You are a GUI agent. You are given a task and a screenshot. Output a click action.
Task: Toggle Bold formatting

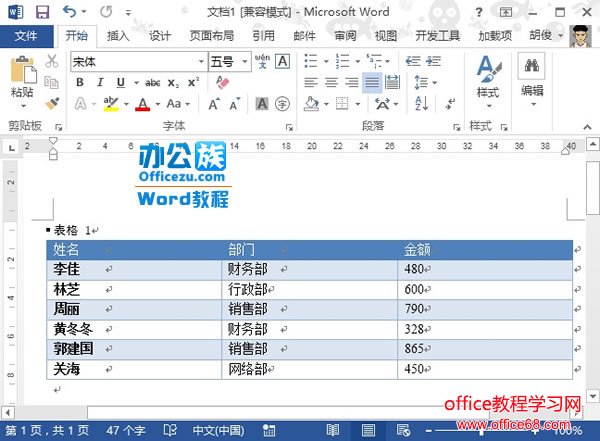pyautogui.click(x=80, y=82)
